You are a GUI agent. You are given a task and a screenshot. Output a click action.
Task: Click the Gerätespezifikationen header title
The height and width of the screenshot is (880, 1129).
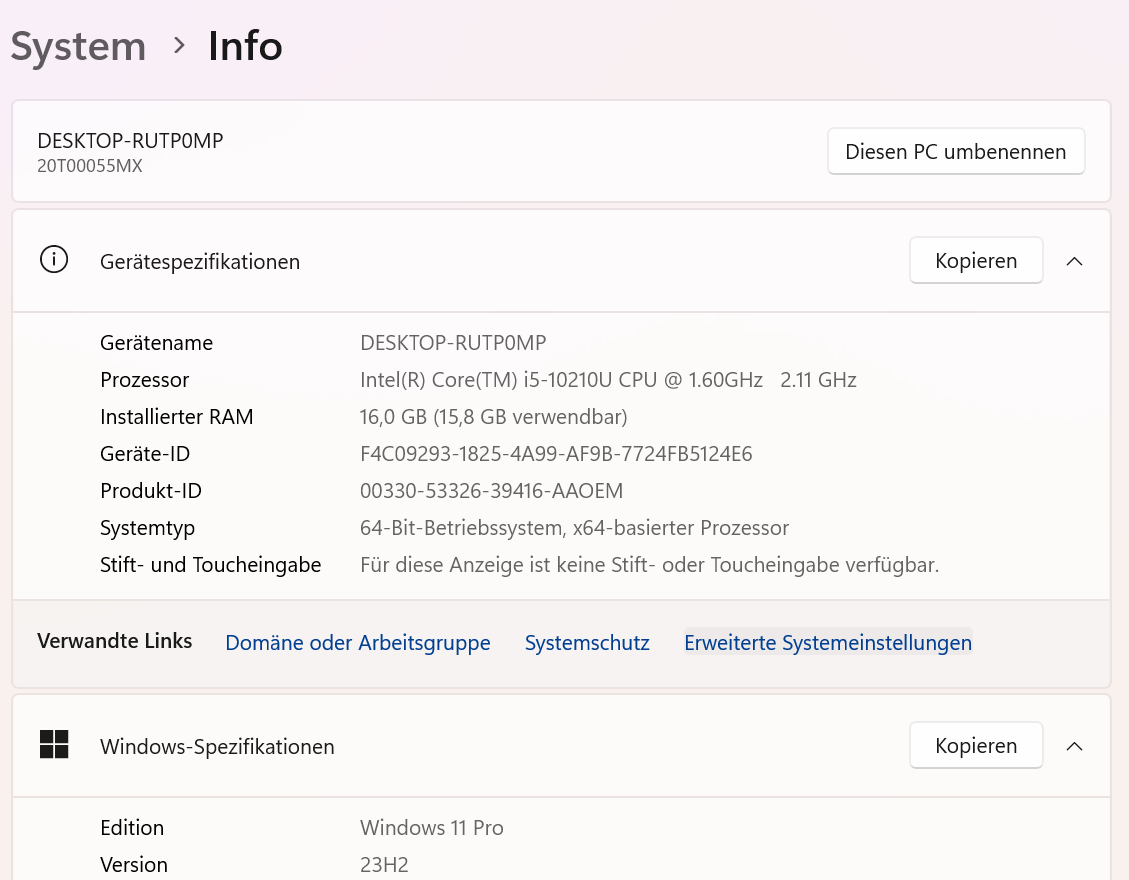(199, 261)
